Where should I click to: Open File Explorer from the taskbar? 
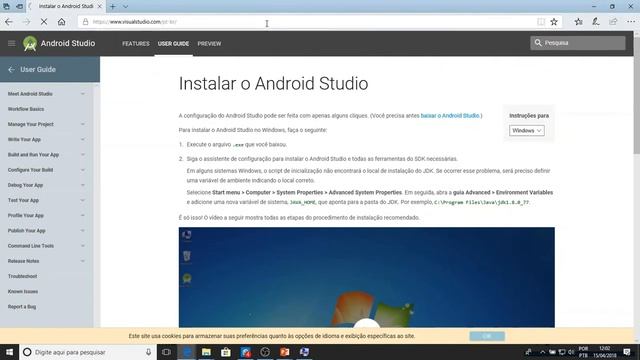point(206,352)
